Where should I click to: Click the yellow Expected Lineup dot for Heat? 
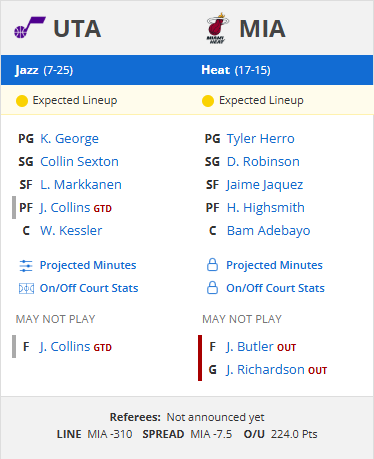pyautogui.click(x=208, y=101)
